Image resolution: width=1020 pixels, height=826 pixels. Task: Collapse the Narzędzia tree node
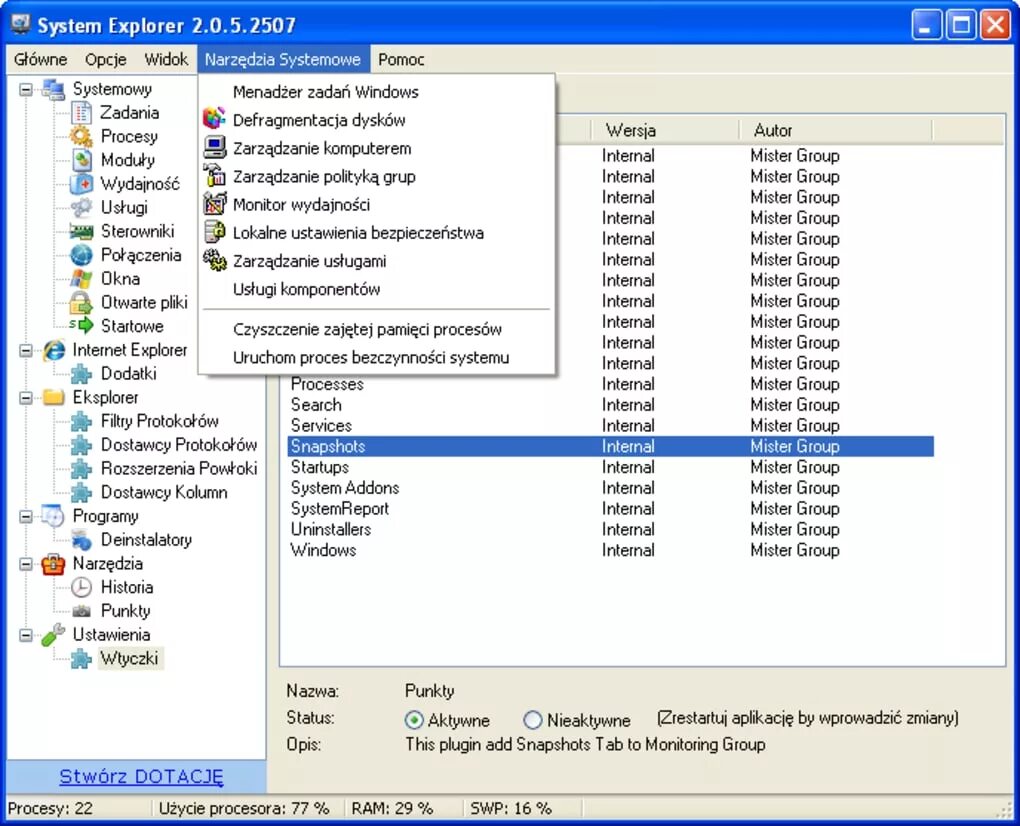[x=26, y=564]
